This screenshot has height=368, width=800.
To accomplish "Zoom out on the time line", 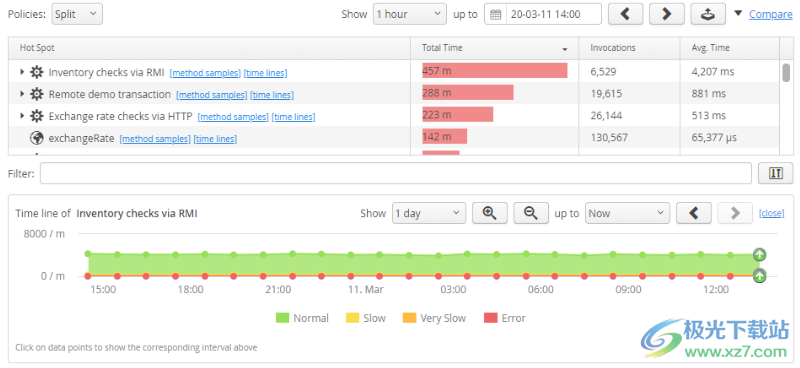I will (x=531, y=213).
